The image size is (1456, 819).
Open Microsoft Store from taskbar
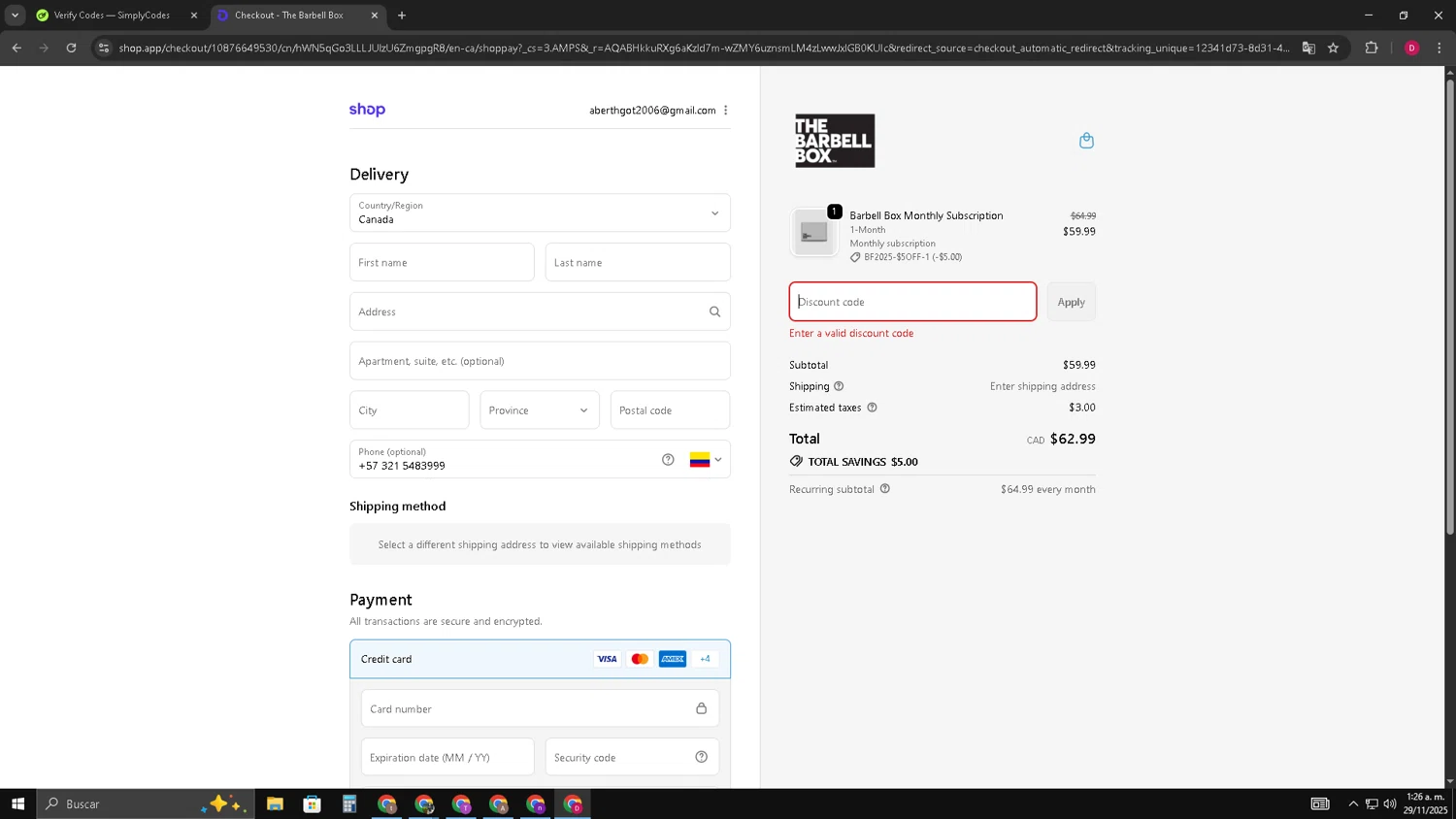pos(312,803)
